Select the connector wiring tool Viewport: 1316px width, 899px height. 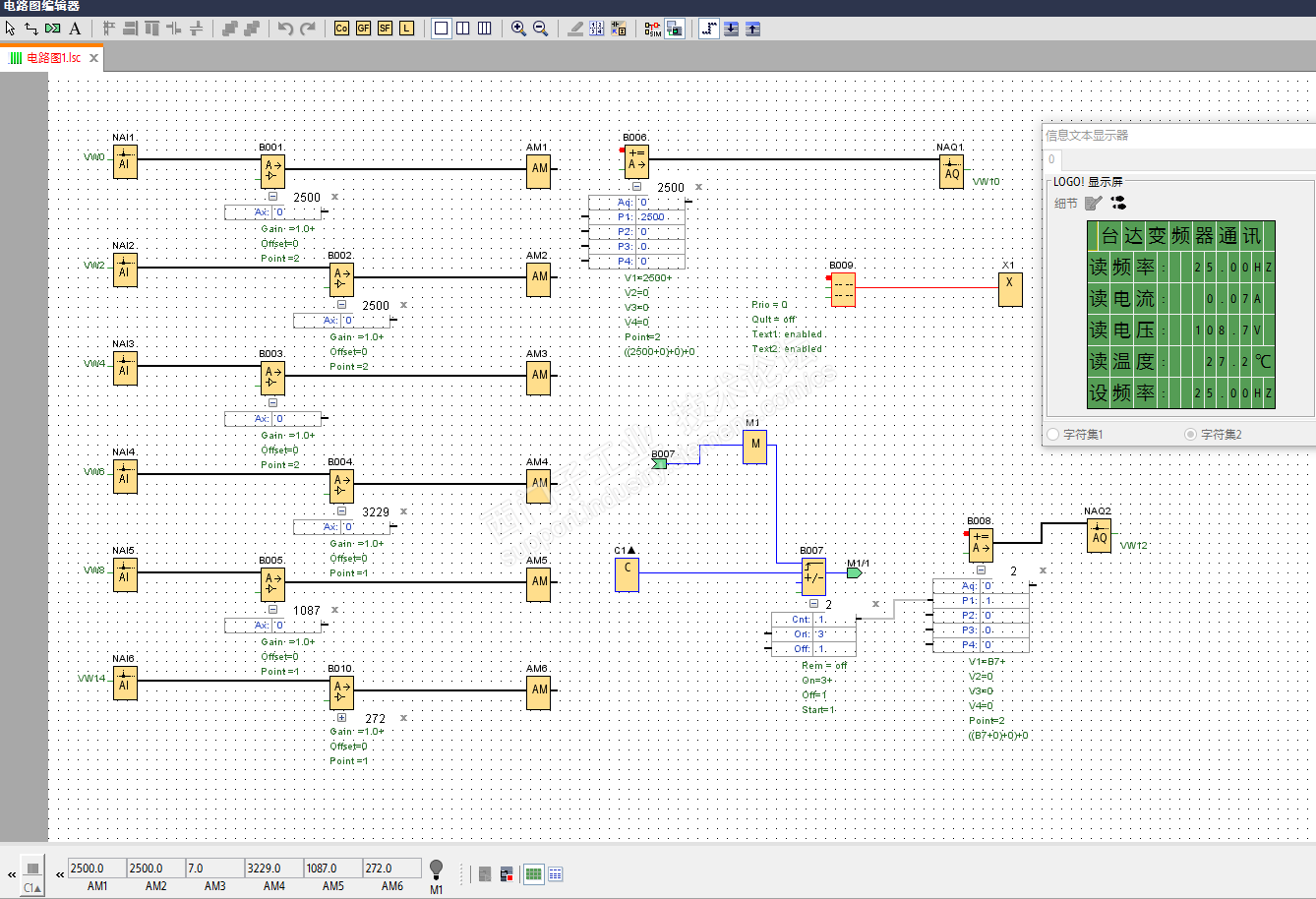click(31, 29)
